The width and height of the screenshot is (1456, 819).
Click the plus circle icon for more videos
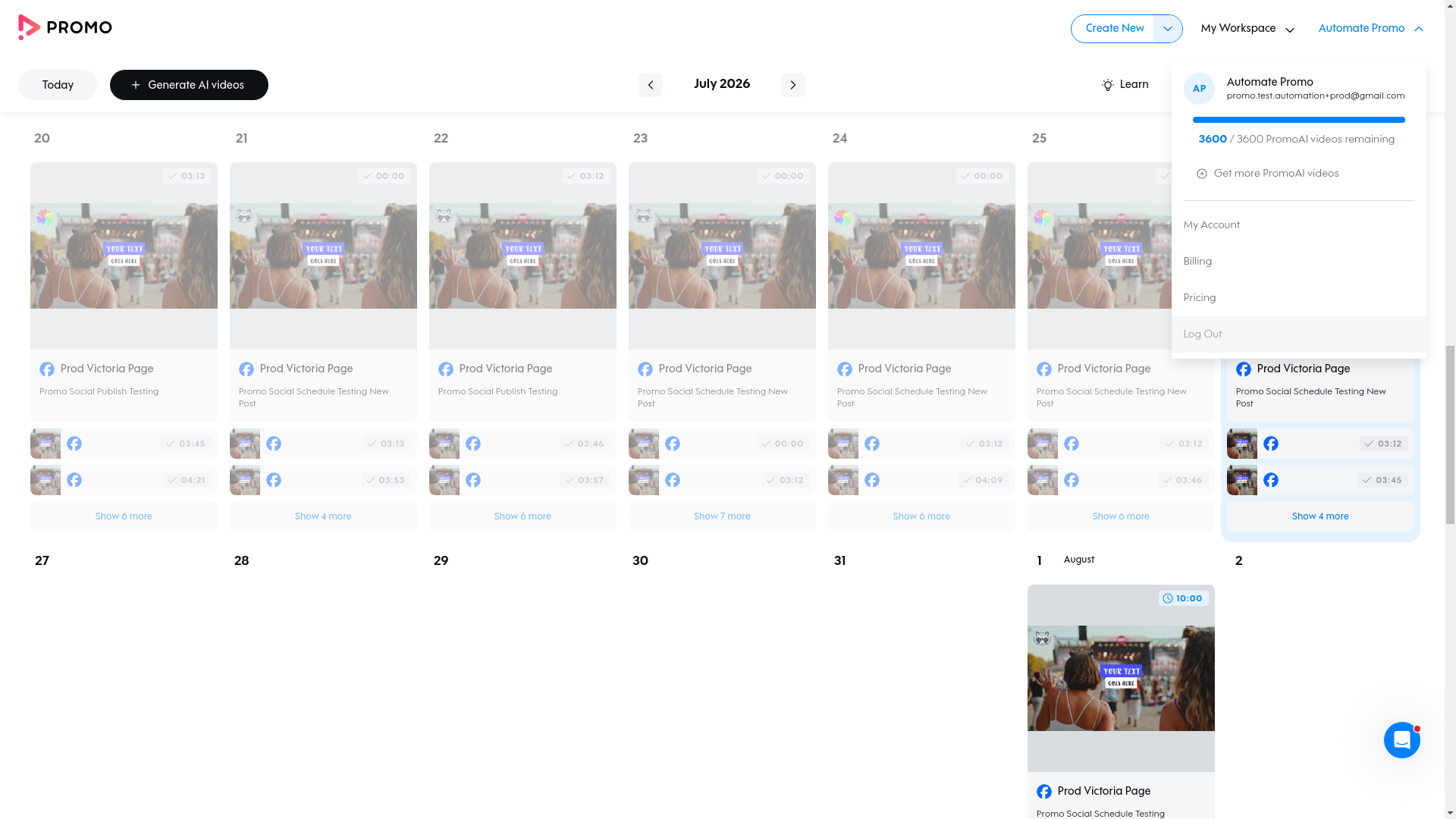[x=1202, y=174]
